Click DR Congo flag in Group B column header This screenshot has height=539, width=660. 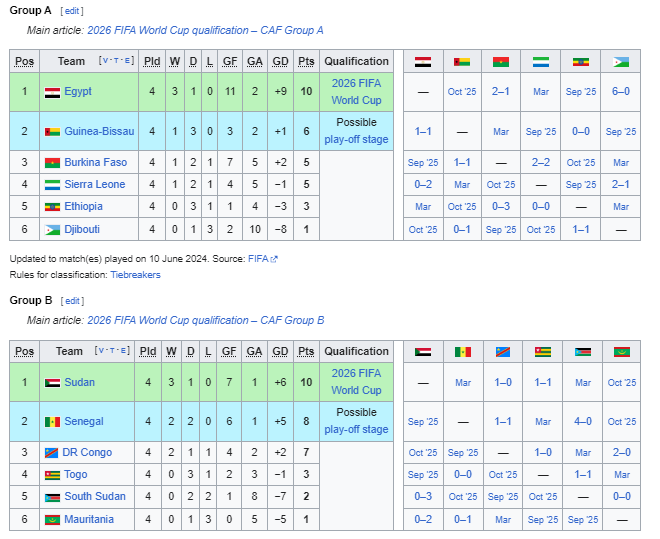[x=503, y=352]
